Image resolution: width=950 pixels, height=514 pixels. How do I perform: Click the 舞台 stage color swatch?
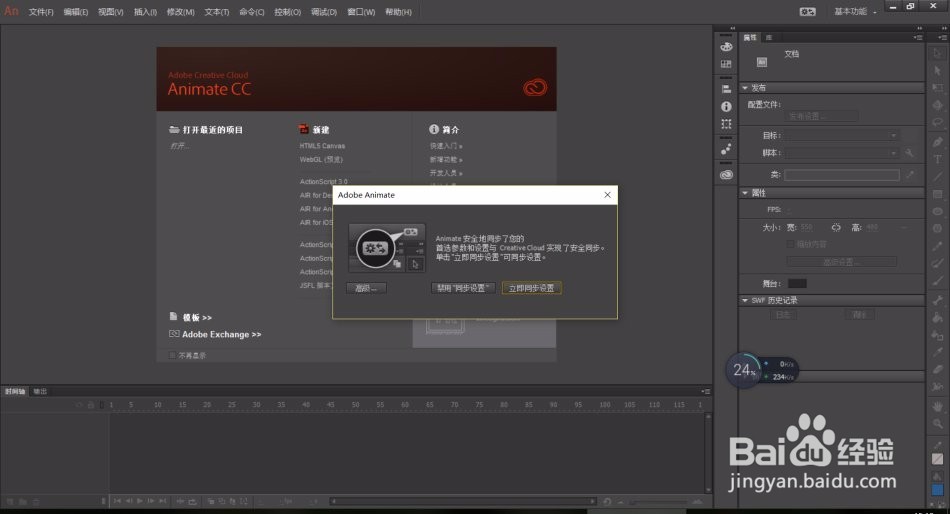[797, 283]
